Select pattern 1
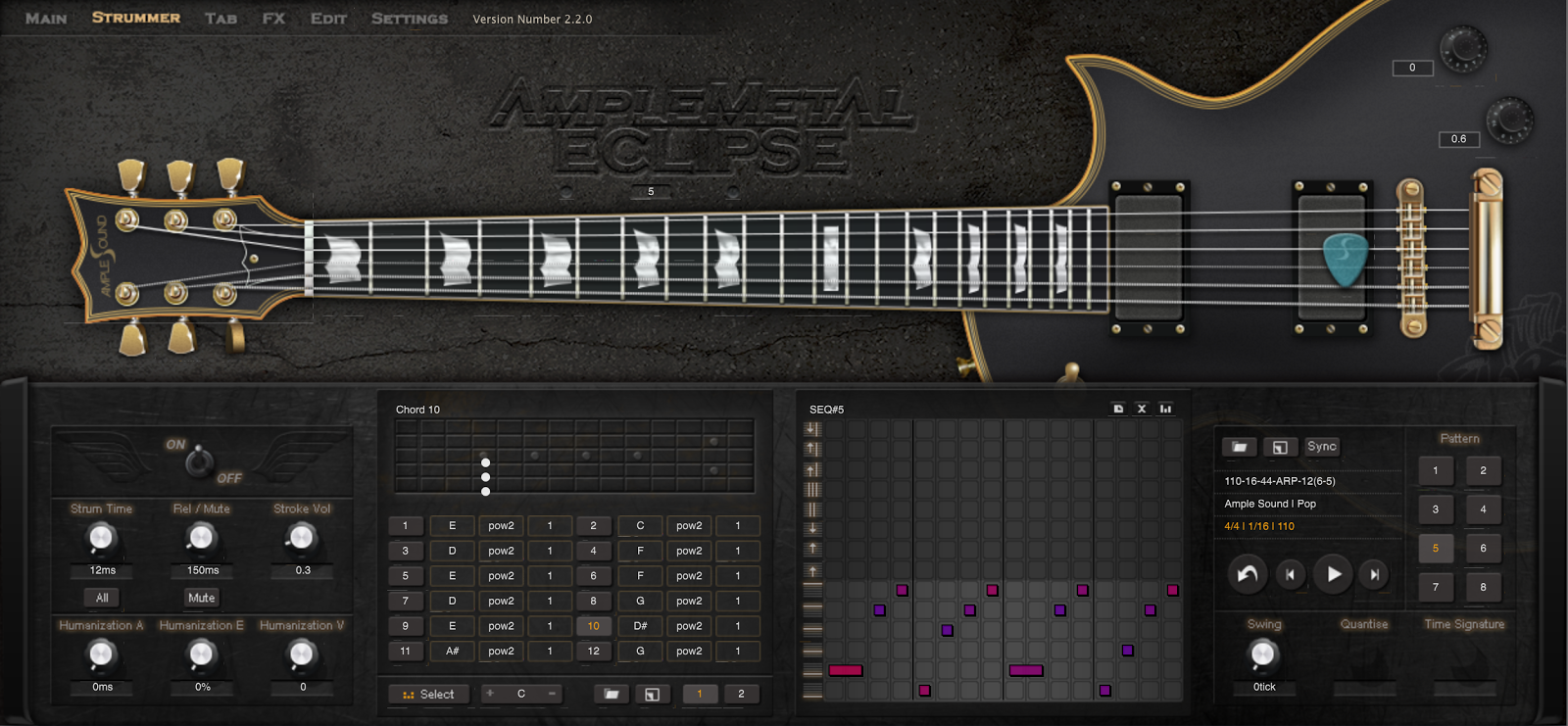Viewport: 1568px width, 726px height. (1436, 471)
